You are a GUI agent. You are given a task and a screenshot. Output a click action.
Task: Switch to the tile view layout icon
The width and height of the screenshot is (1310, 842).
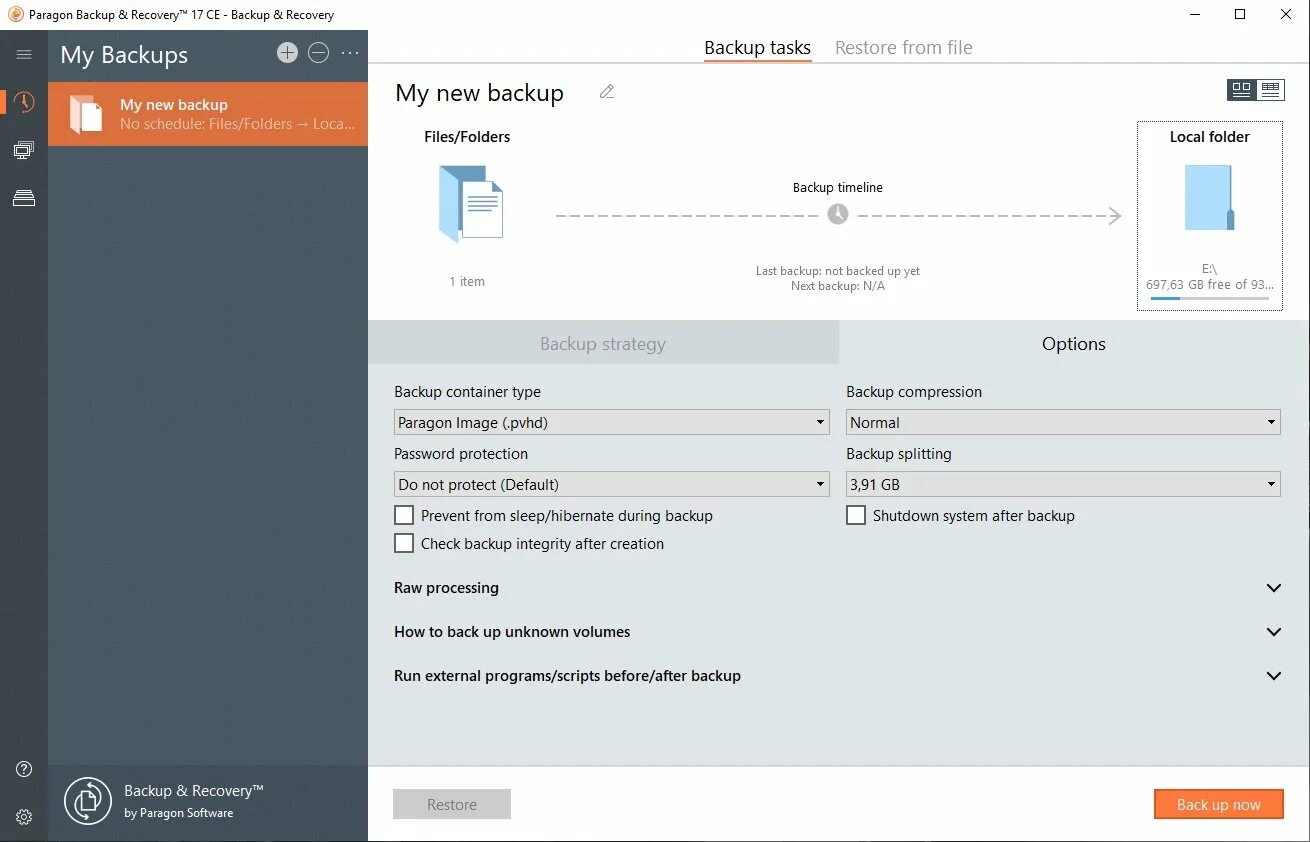(x=1242, y=90)
